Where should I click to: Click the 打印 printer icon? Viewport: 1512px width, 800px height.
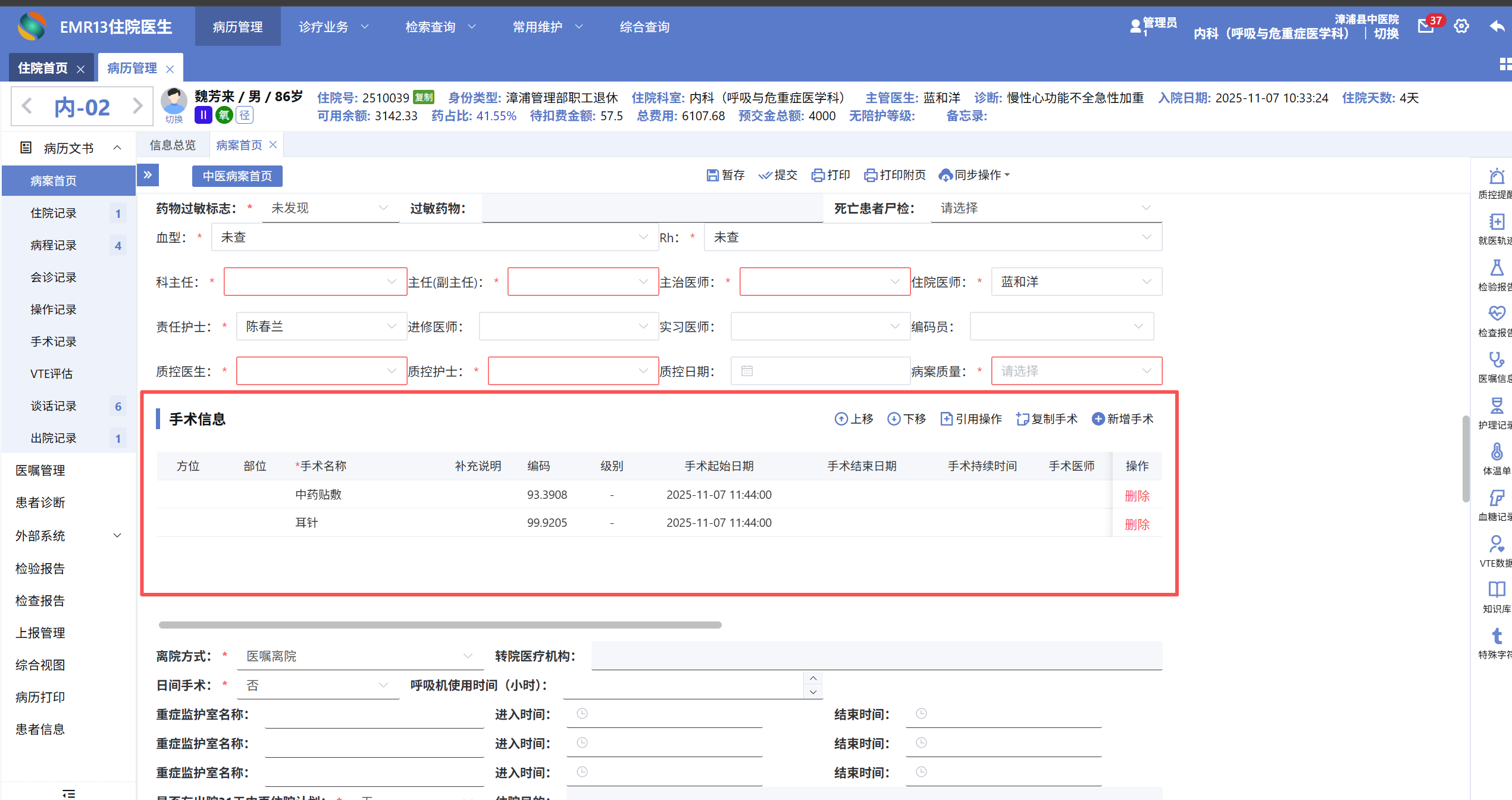tap(818, 175)
